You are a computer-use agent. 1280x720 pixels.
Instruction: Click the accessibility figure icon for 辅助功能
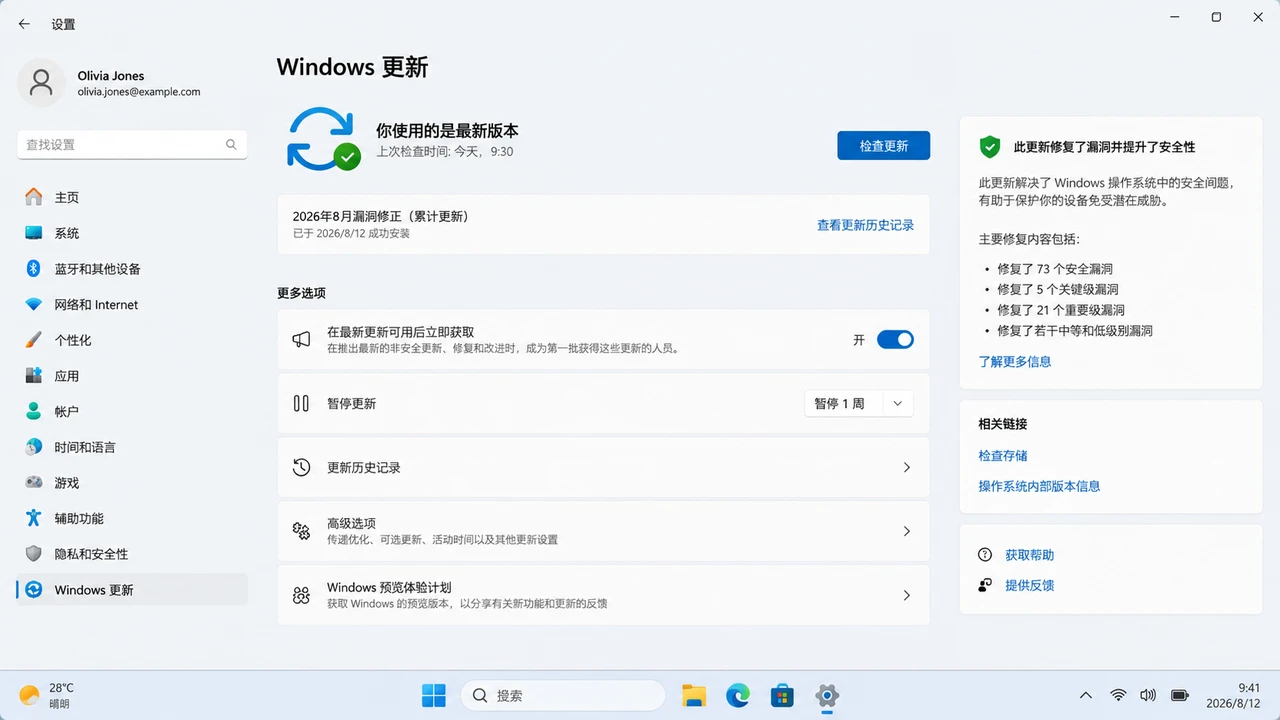coord(34,518)
